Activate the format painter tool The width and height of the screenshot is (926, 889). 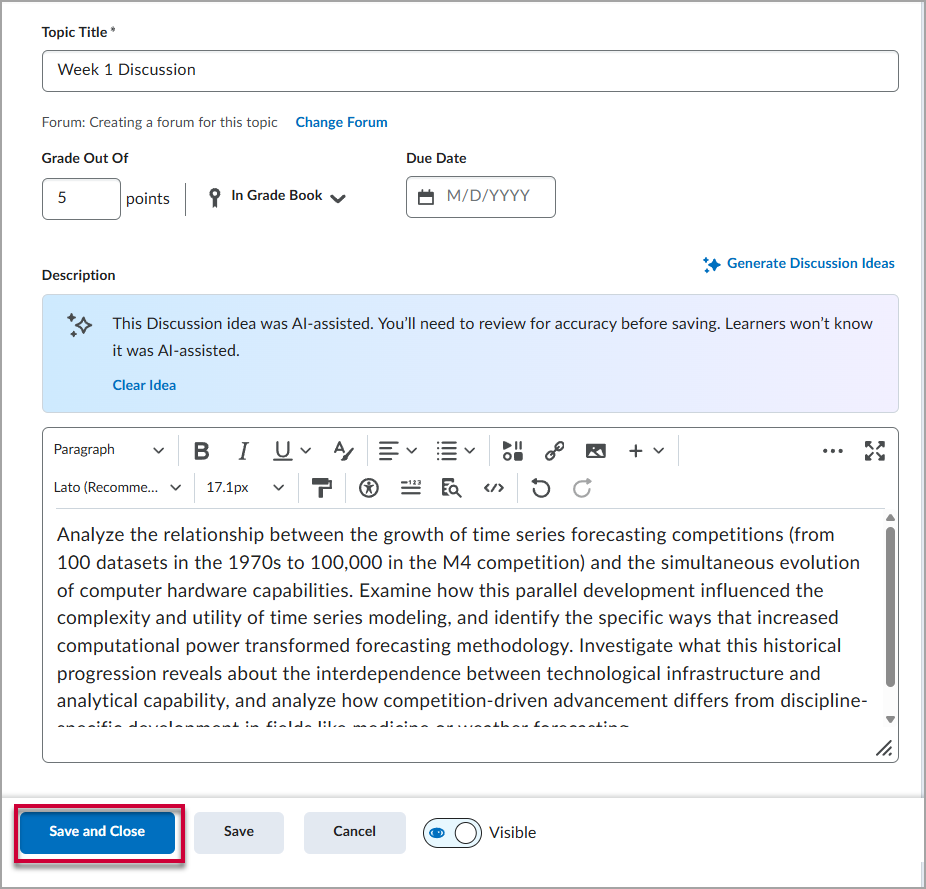(322, 488)
